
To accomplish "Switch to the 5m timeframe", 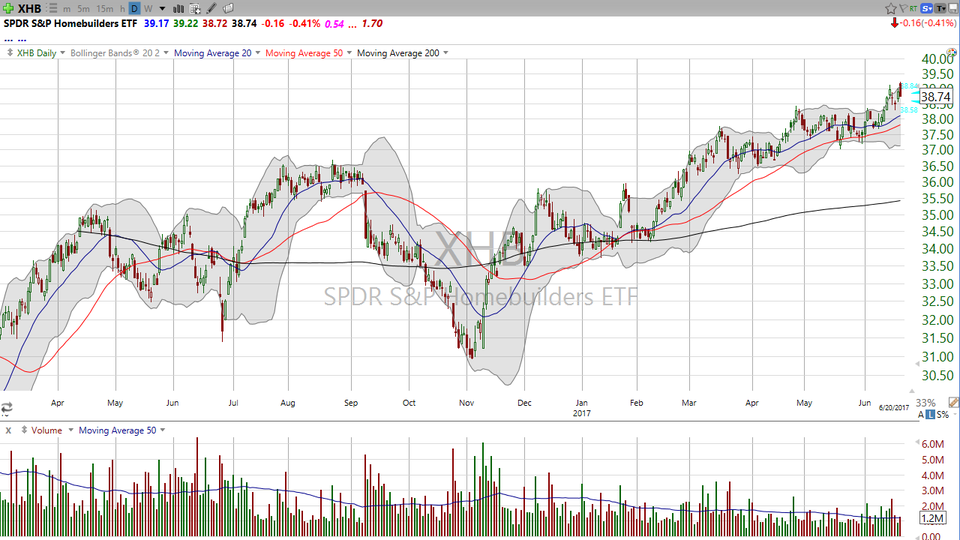I will [84, 9].
